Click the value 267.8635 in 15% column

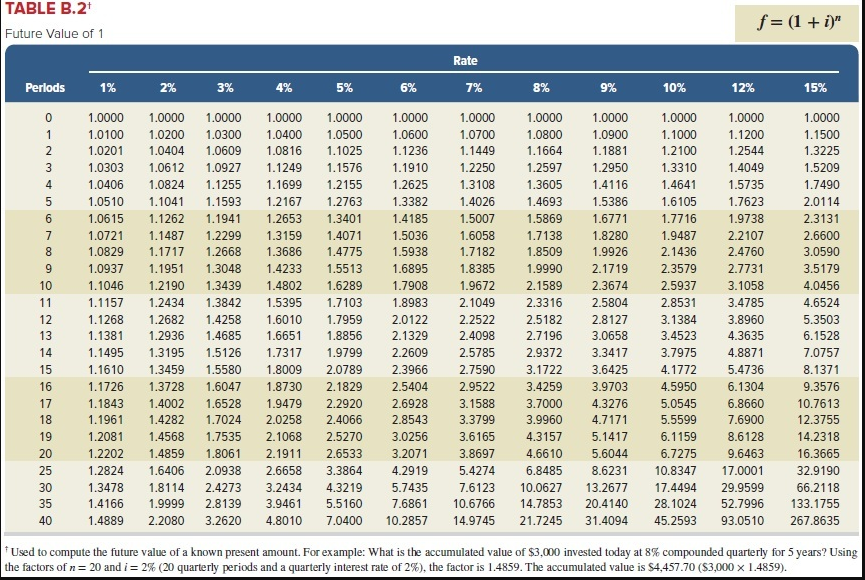pyautogui.click(x=816, y=518)
